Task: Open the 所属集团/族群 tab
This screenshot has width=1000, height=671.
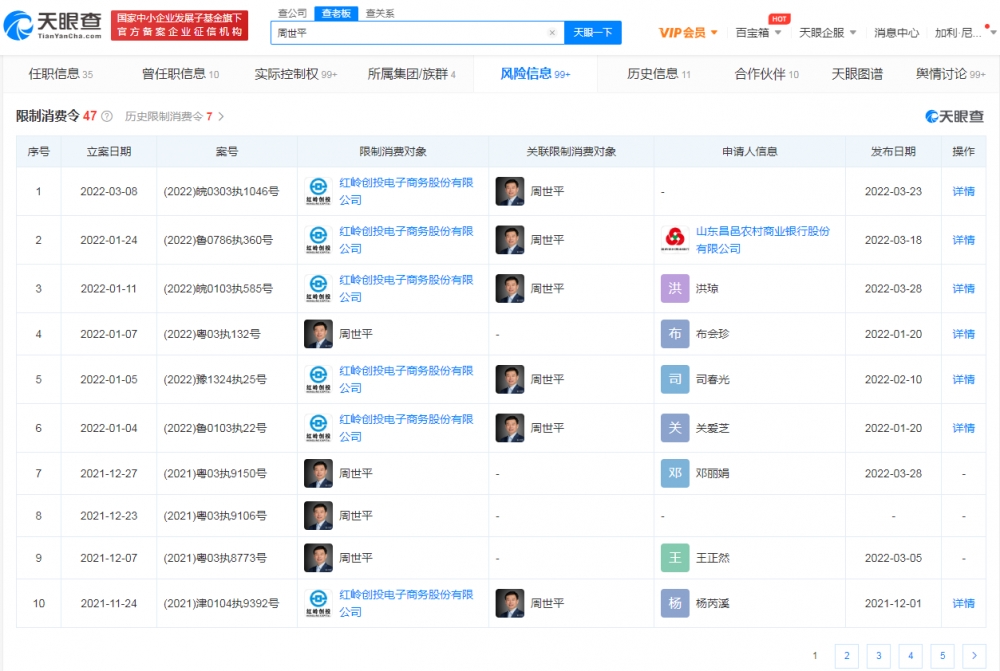Action: coord(411,74)
